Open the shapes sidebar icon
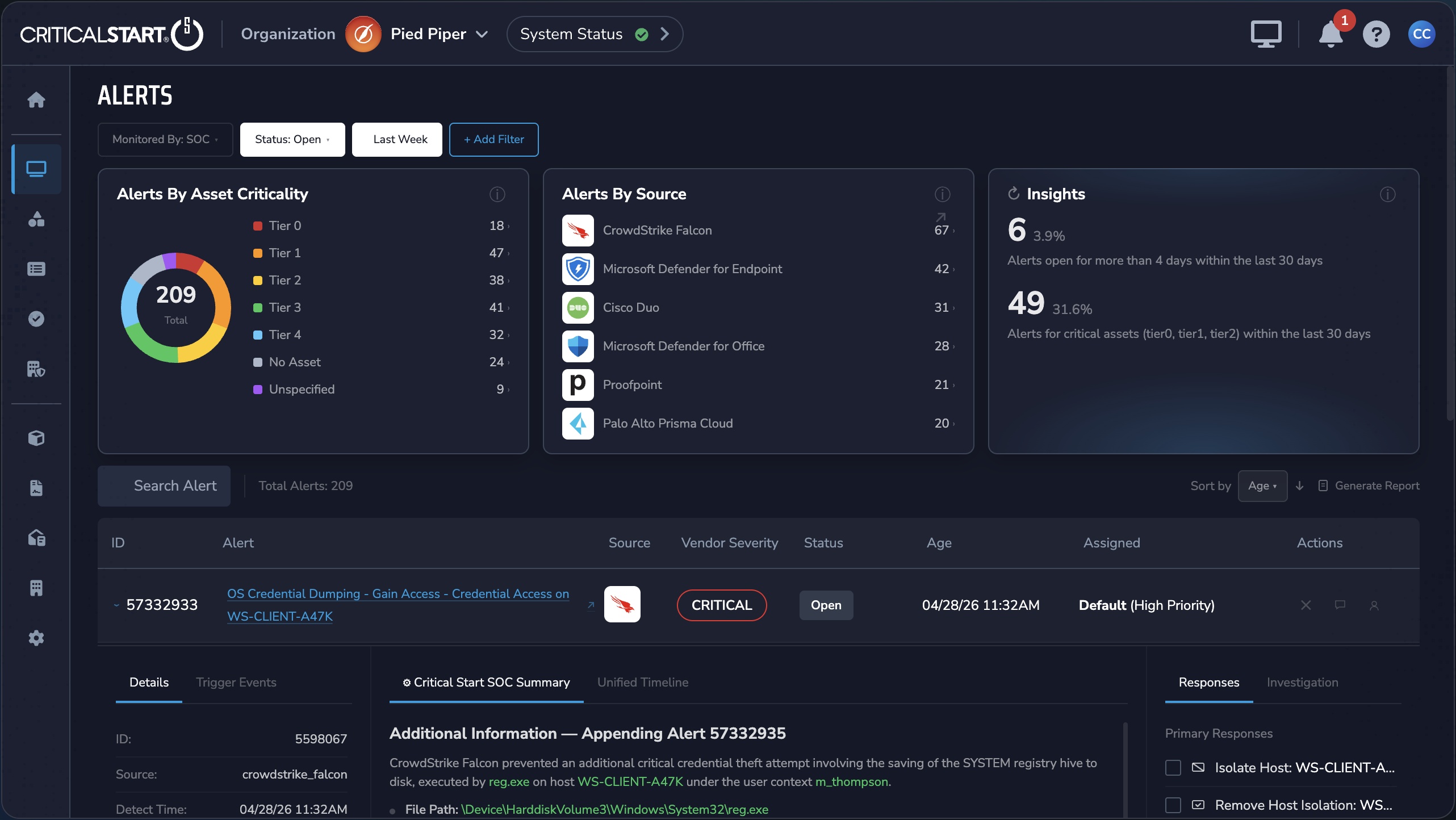1456x820 pixels. [36, 219]
